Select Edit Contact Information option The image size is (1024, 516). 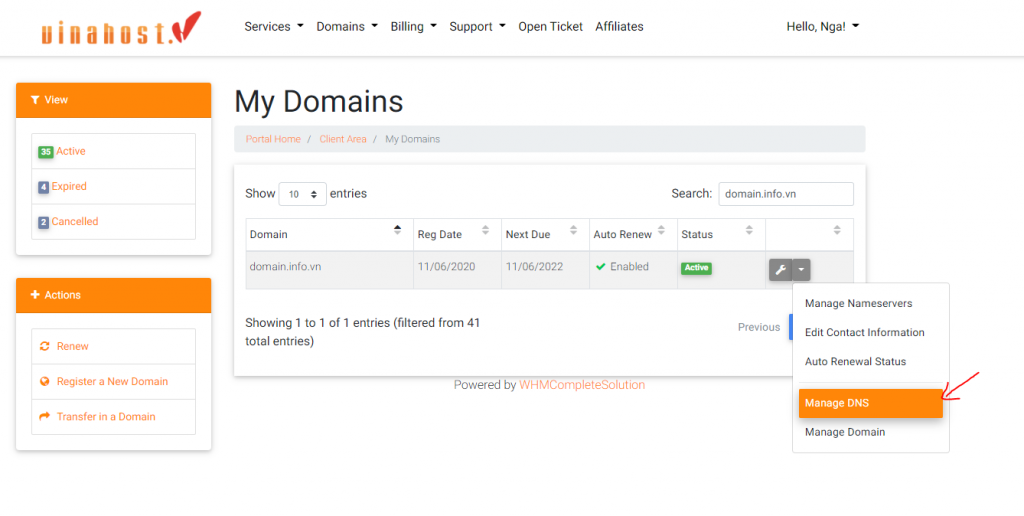point(864,332)
